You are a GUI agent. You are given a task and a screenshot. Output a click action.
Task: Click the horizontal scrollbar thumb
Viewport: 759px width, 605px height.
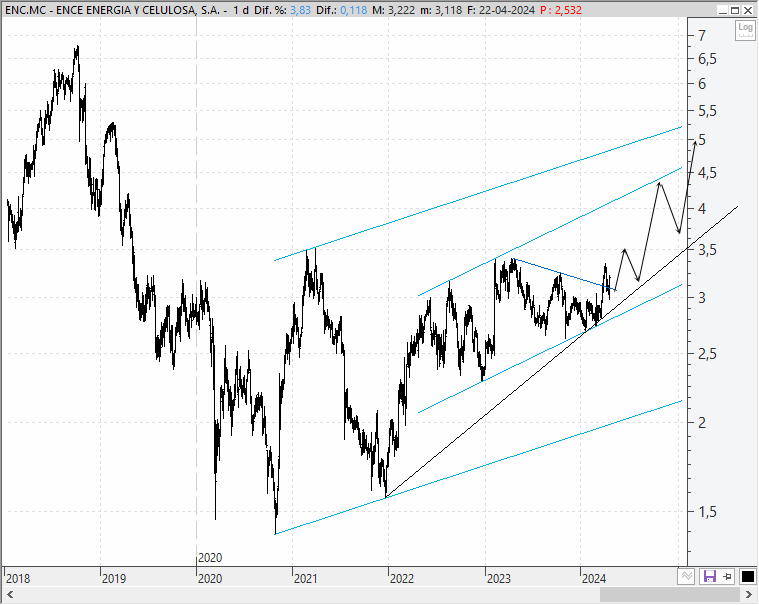669,594
